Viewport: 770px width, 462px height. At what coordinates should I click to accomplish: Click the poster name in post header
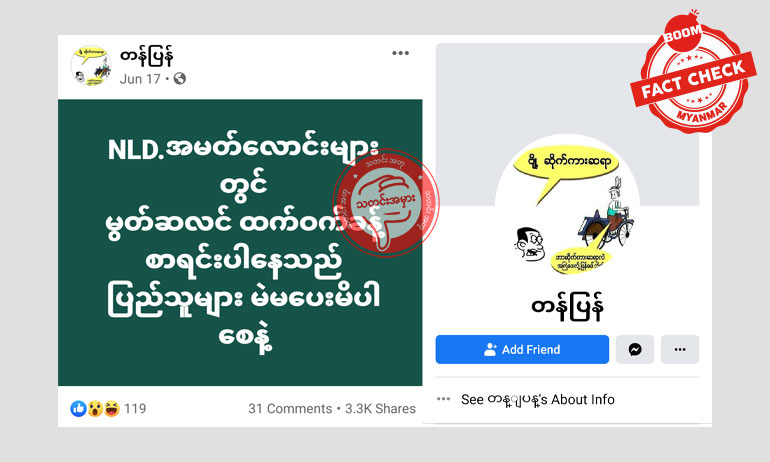click(147, 57)
